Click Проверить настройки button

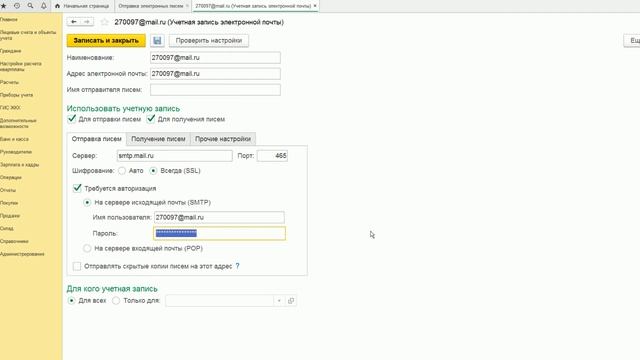pyautogui.click(x=209, y=40)
